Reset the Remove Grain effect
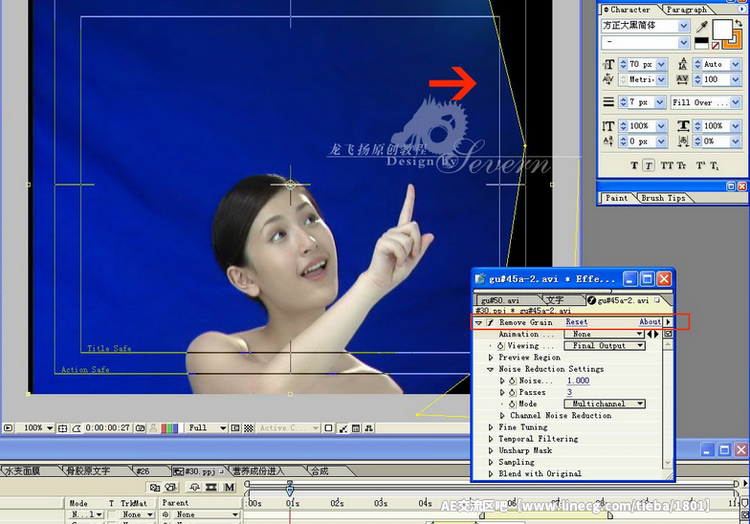 point(576,322)
